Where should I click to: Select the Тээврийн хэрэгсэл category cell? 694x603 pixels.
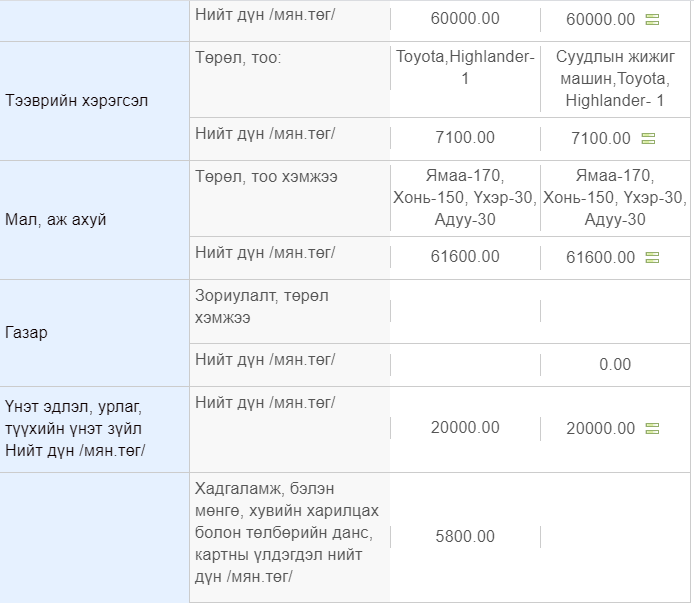coord(94,101)
